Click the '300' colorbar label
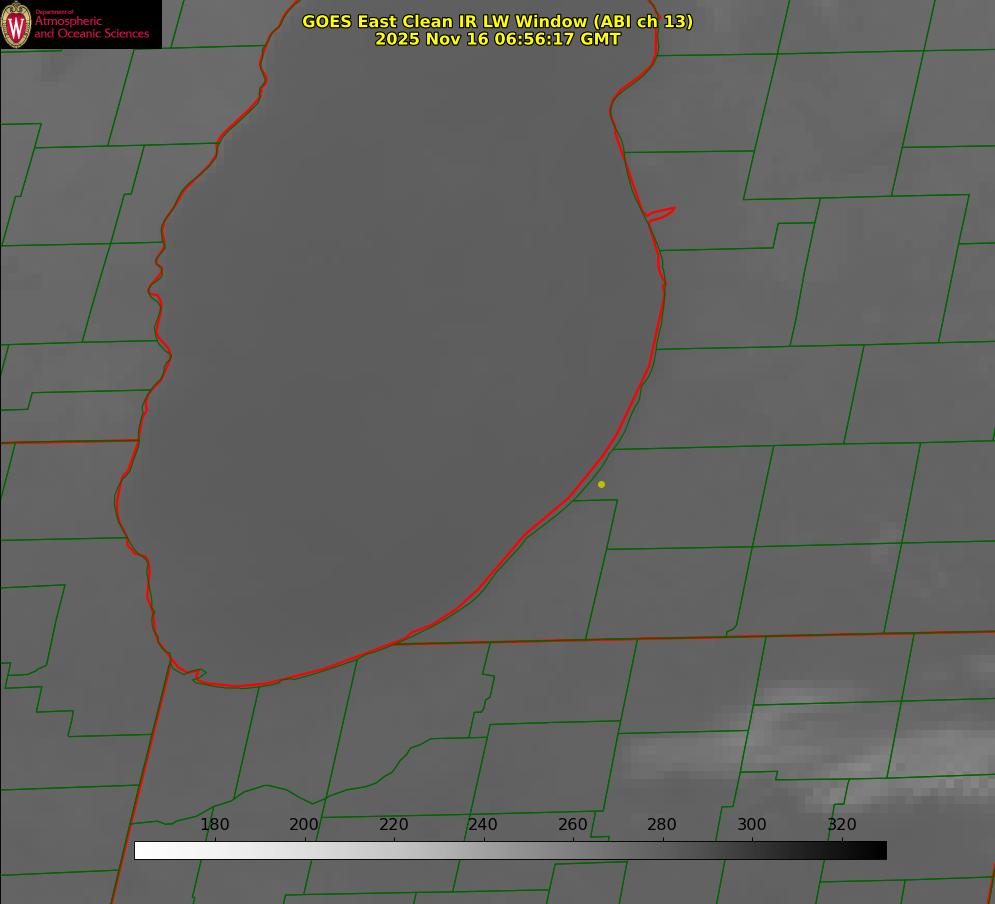995x904 pixels. [x=751, y=824]
